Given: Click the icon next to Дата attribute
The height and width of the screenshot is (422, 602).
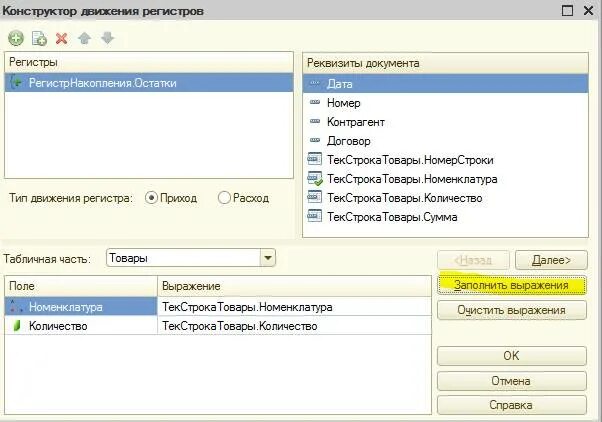Looking at the screenshot, I should click(315, 83).
